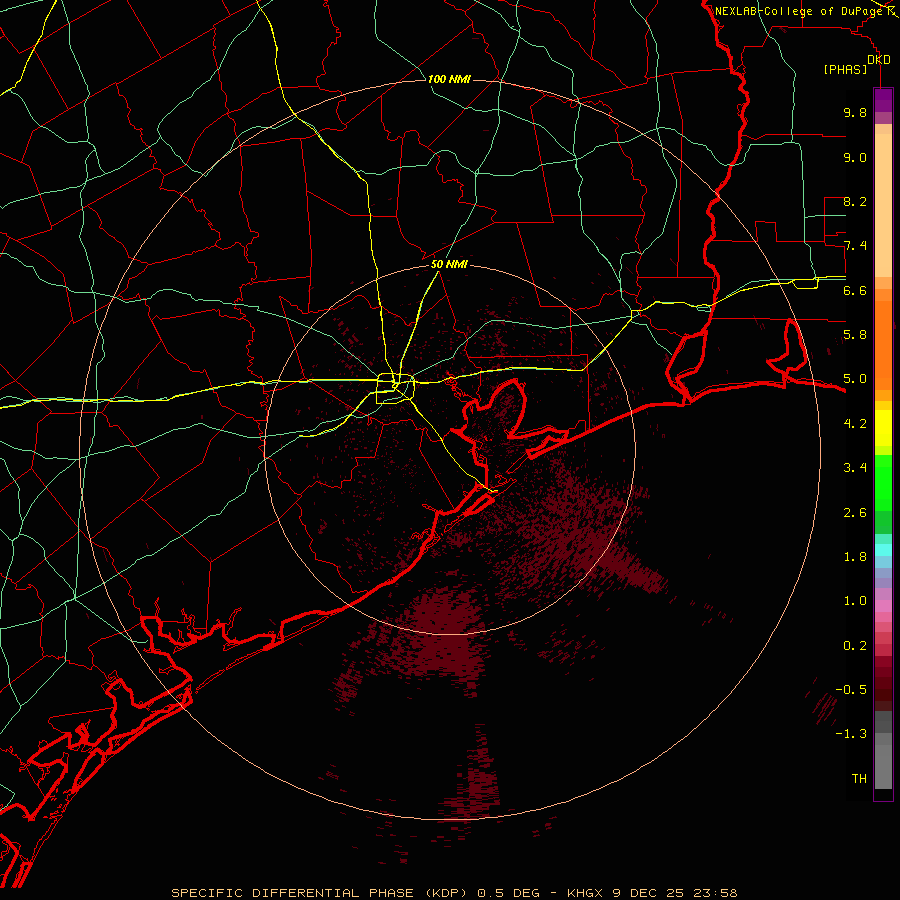The image size is (900, 900).
Task: Select the -0.5 scale value
Action: [x=851, y=690]
